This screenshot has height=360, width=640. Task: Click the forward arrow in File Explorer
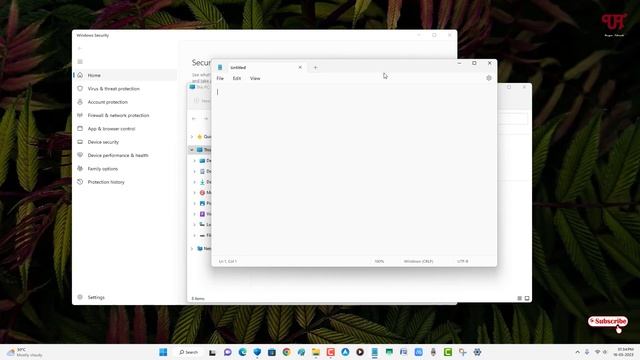point(206,119)
